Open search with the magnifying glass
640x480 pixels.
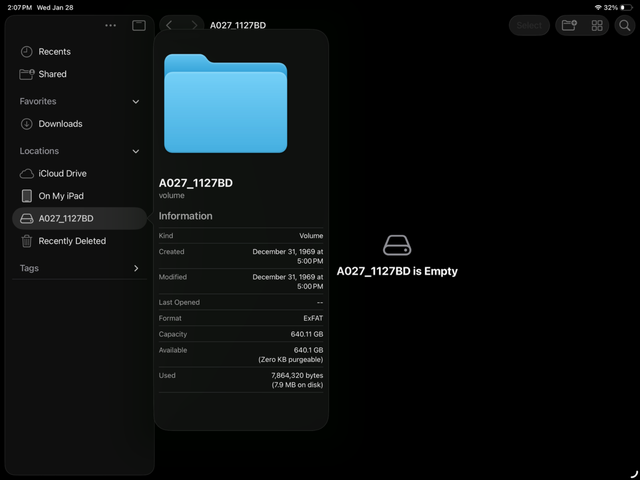coord(624,25)
